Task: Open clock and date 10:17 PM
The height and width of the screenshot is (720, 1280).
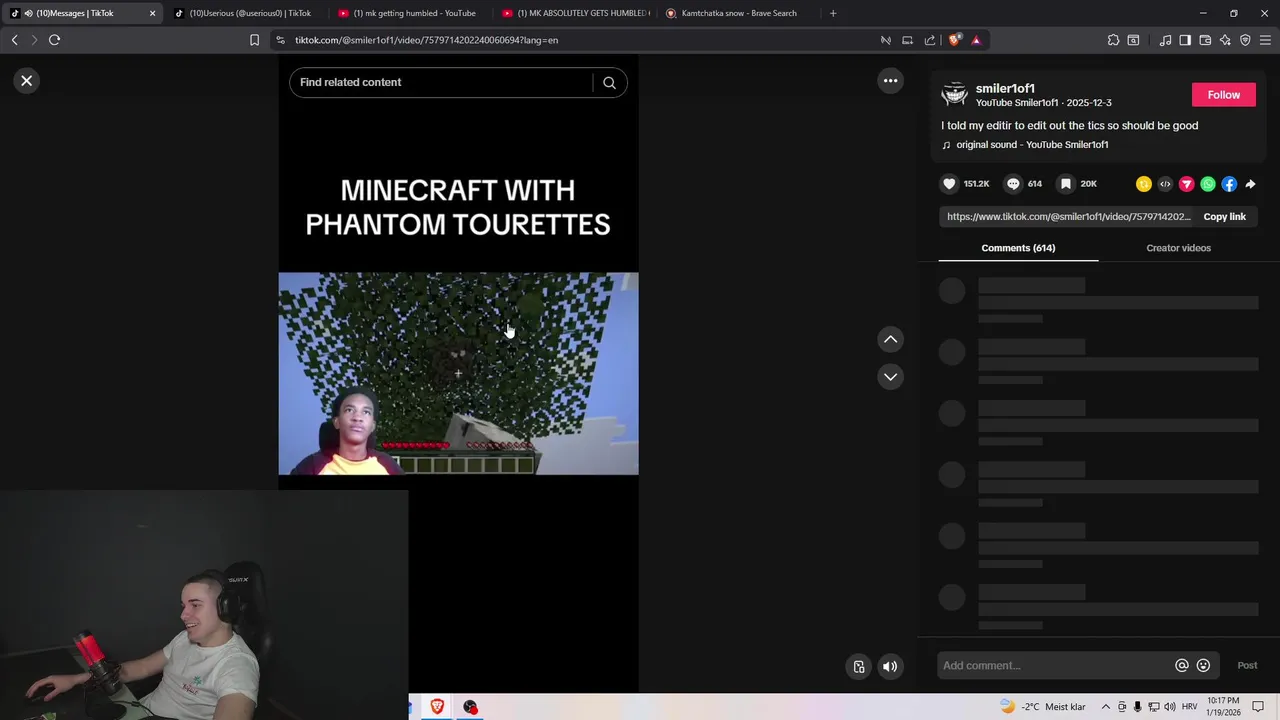Action: tap(1224, 707)
